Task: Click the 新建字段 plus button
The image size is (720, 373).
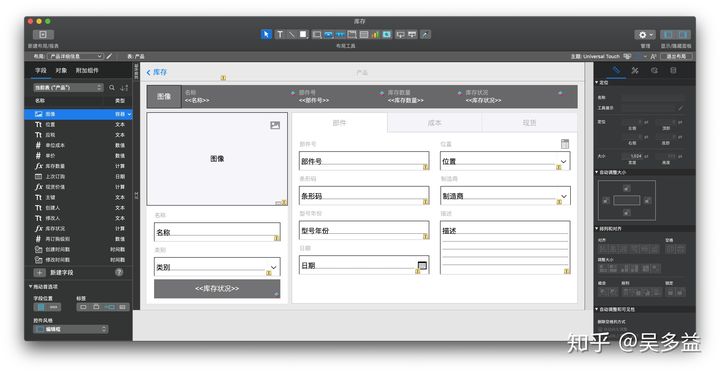Action: point(39,272)
